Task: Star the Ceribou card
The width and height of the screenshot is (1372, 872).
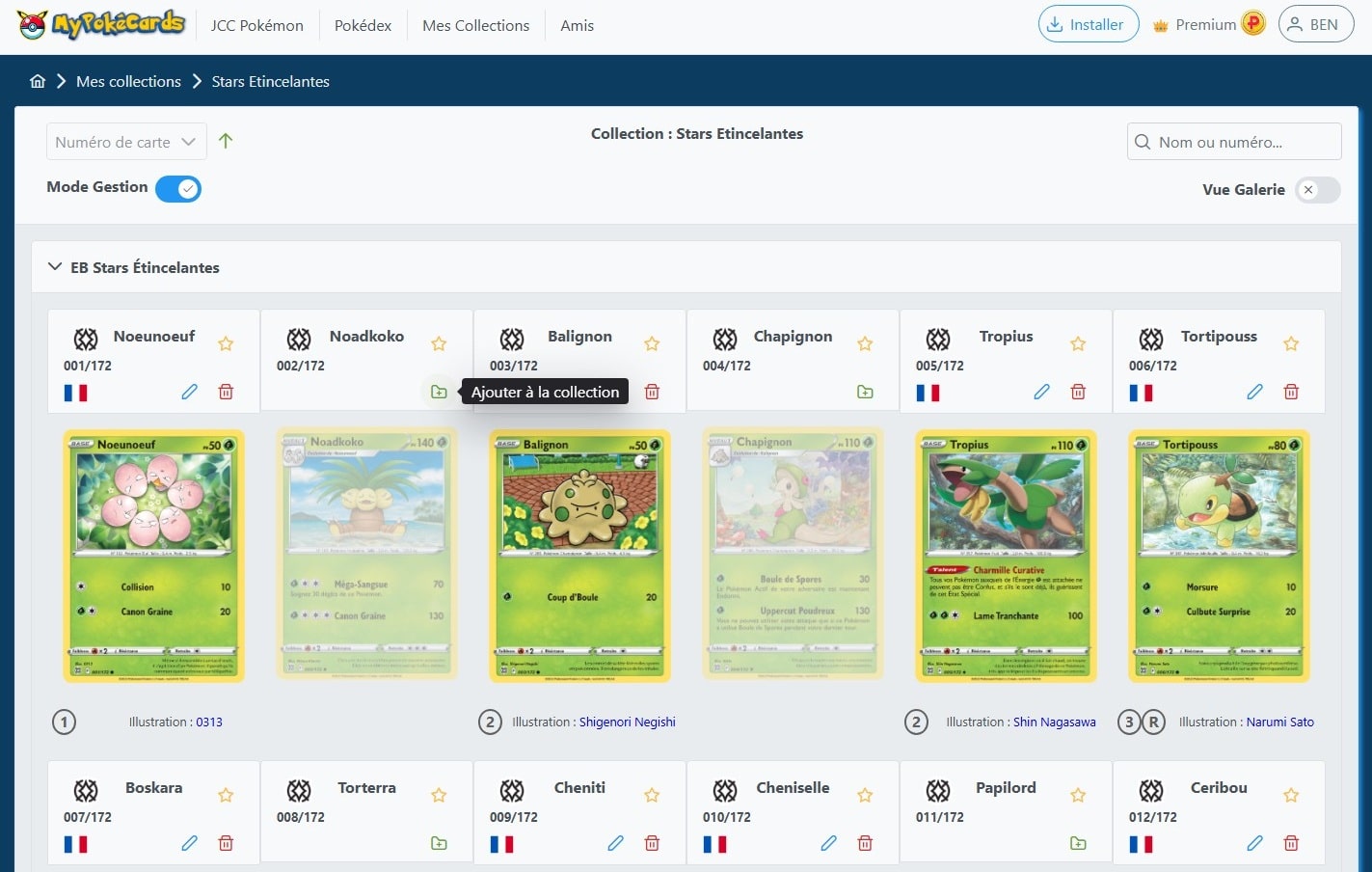Action: [x=1291, y=794]
